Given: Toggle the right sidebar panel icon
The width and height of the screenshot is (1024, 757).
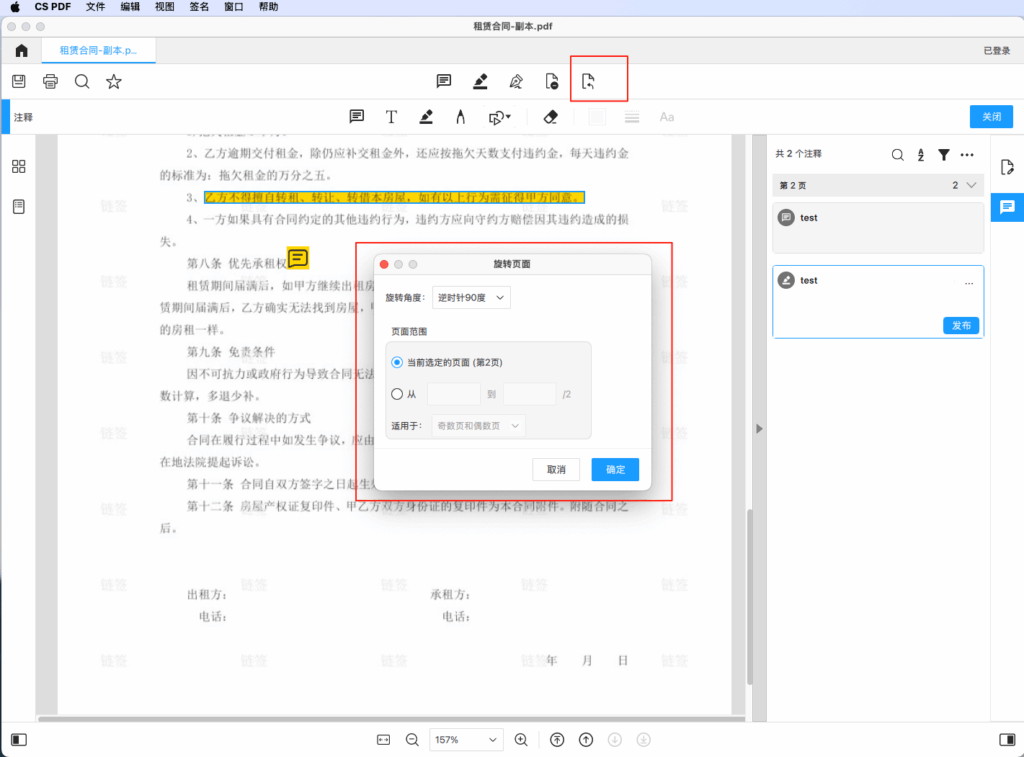Looking at the screenshot, I should (1007, 739).
